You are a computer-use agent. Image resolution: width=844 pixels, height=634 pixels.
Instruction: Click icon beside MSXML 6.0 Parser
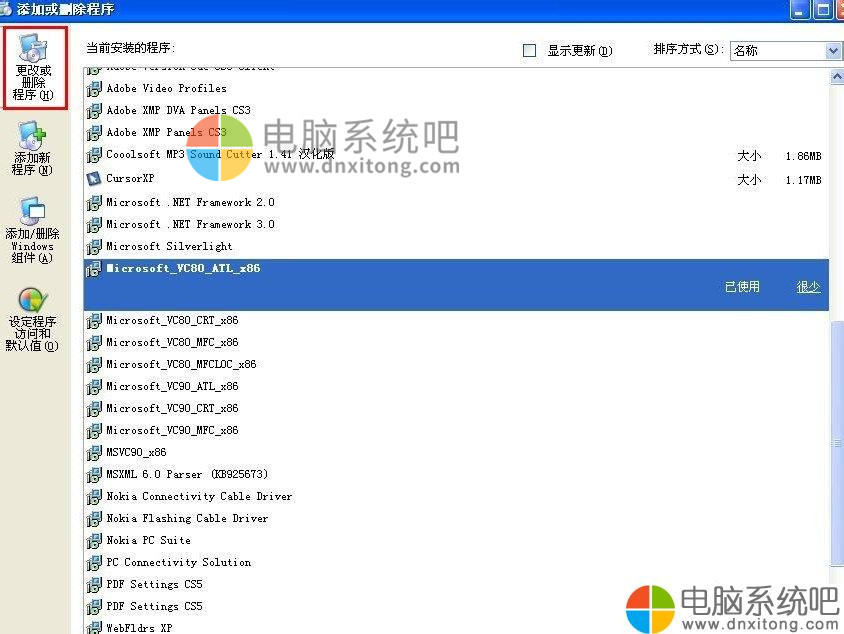click(x=94, y=476)
